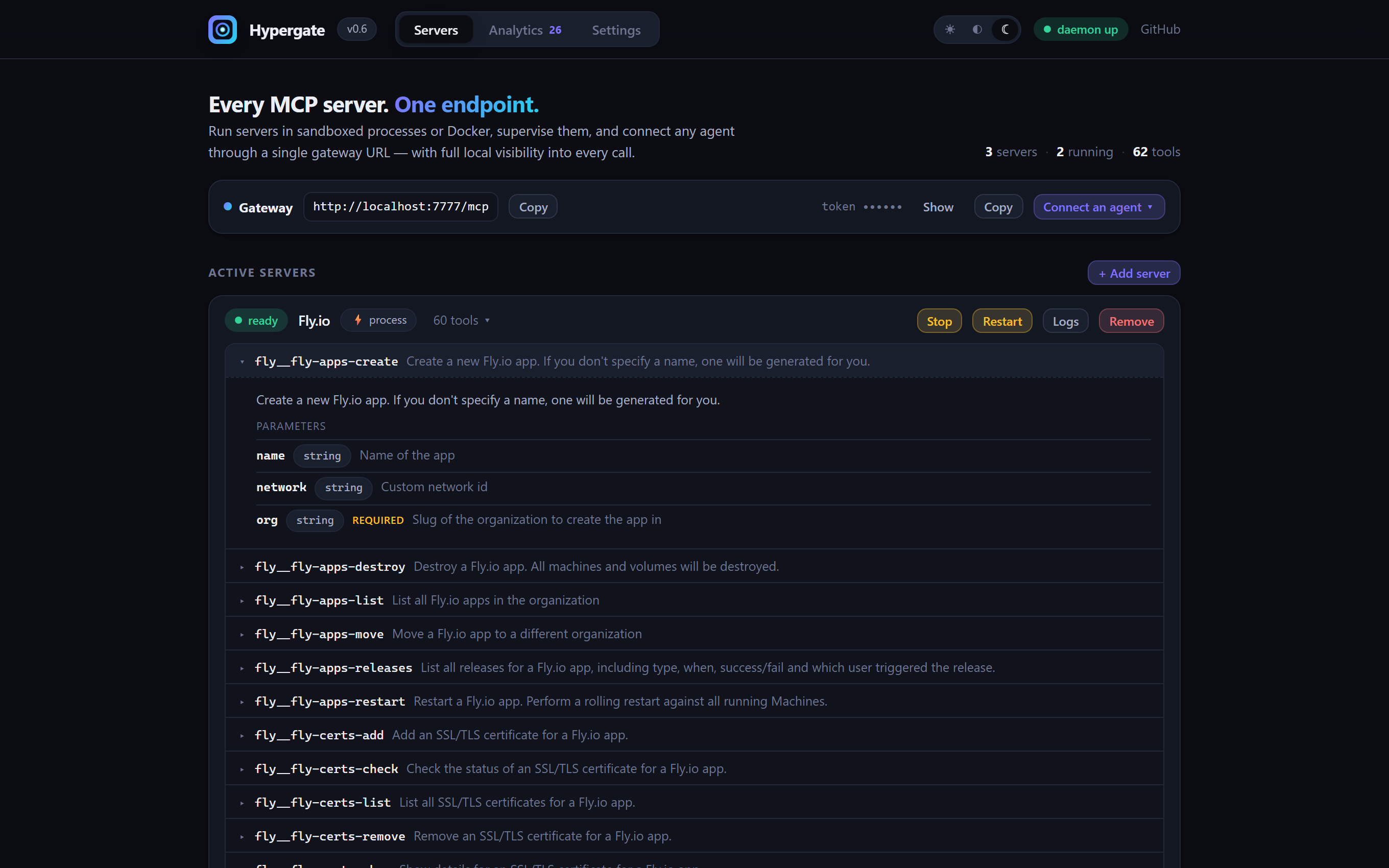Click the Add server button
The width and height of the screenshot is (1389, 868).
point(1134,273)
